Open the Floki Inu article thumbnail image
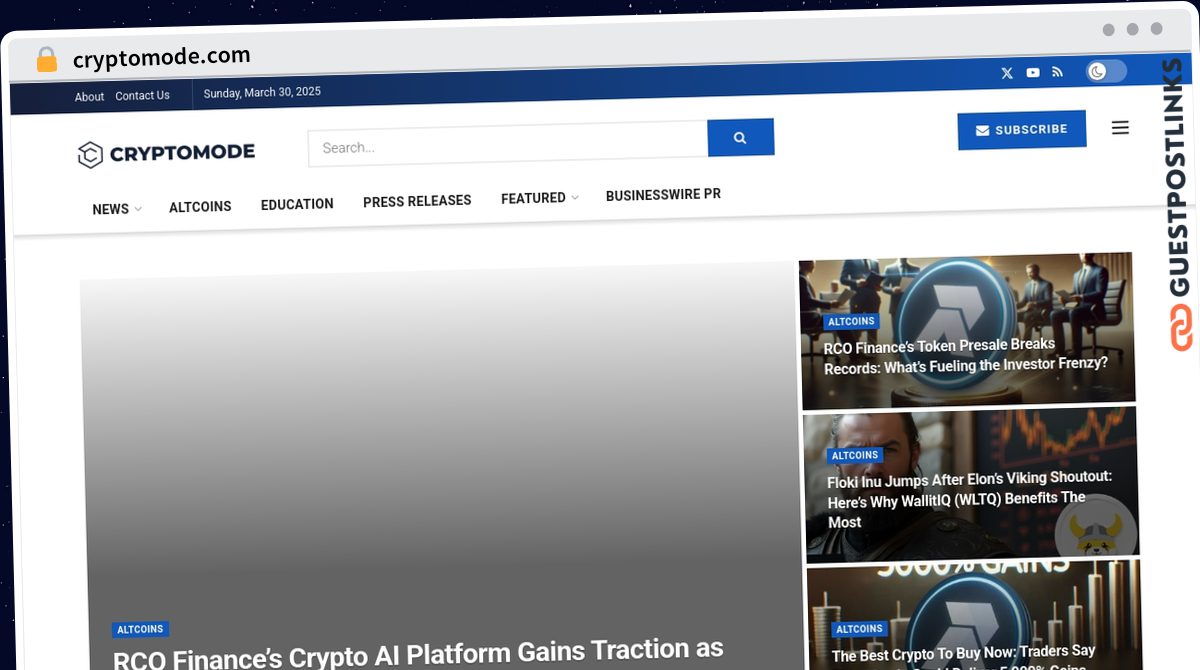 click(x=971, y=484)
